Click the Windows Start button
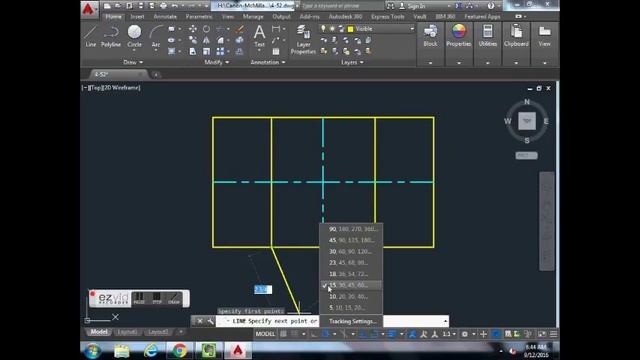 [93, 351]
